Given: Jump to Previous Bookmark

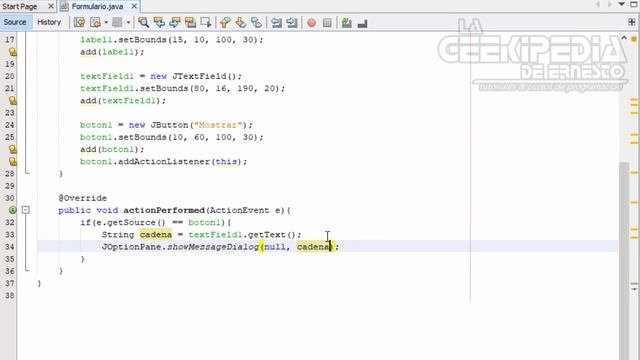Looking at the screenshot, I should (x=225, y=22).
